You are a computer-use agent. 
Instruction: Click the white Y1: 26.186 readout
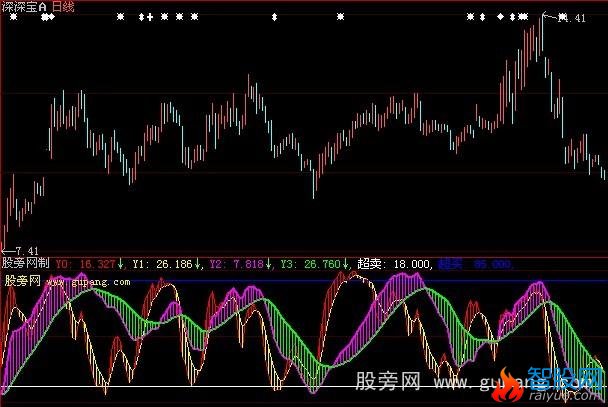point(162,264)
